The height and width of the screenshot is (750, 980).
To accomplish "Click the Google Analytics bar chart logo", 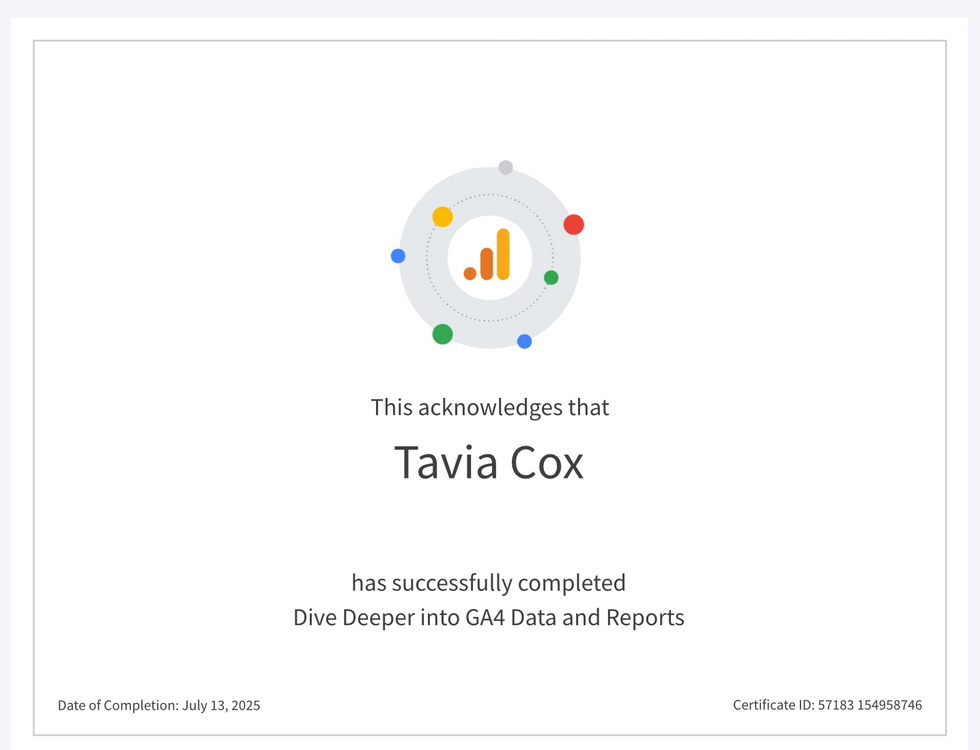I will [489, 257].
